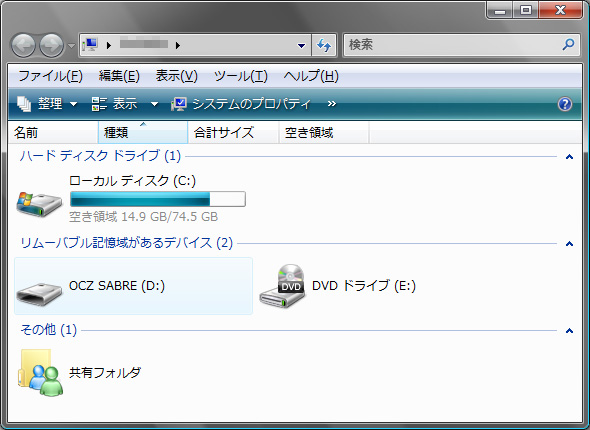This screenshot has width=590, height=430.
Task: Open help via blue question mark icon
Action: [565, 104]
